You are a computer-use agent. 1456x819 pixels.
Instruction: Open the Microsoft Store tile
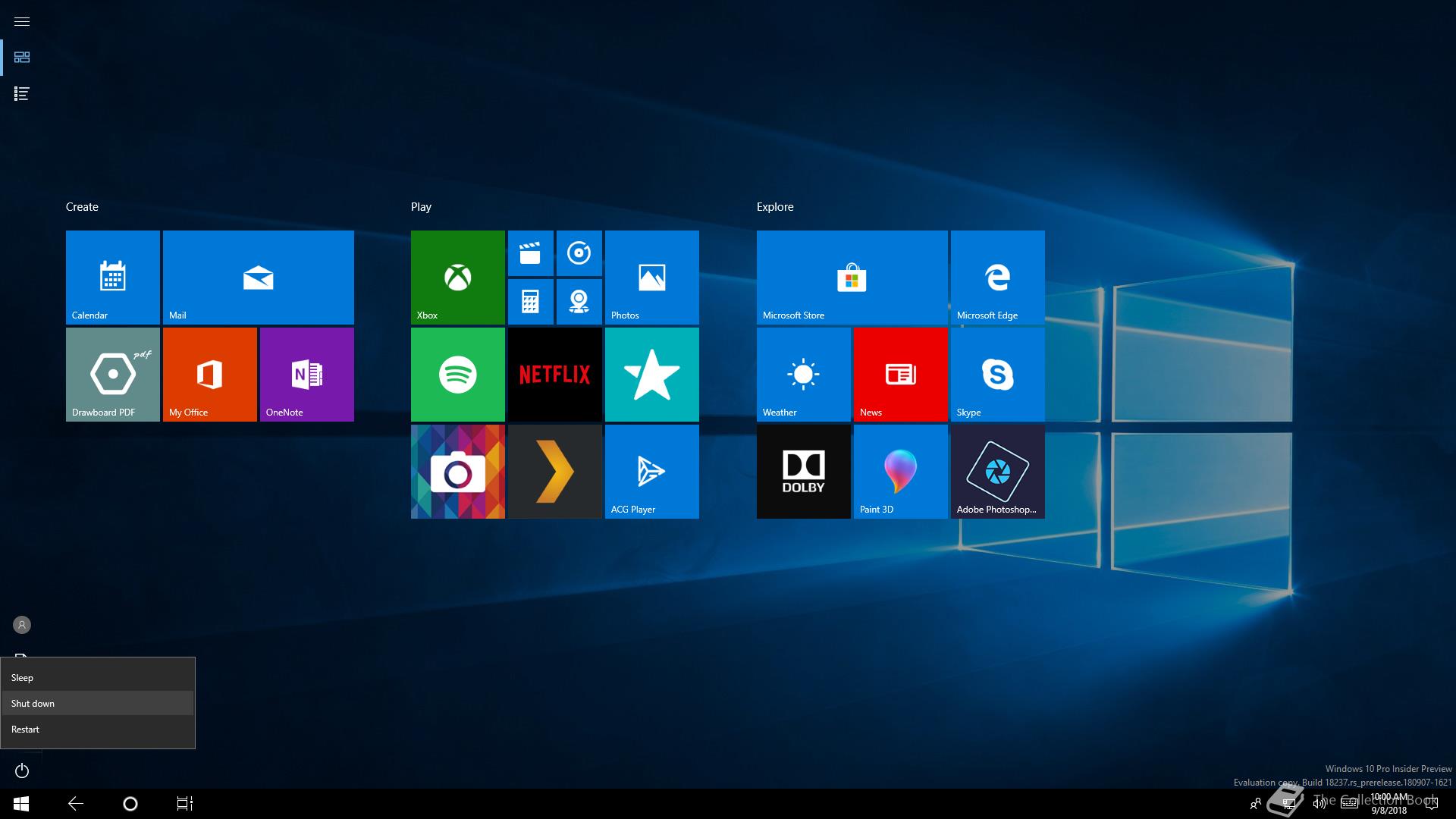852,278
